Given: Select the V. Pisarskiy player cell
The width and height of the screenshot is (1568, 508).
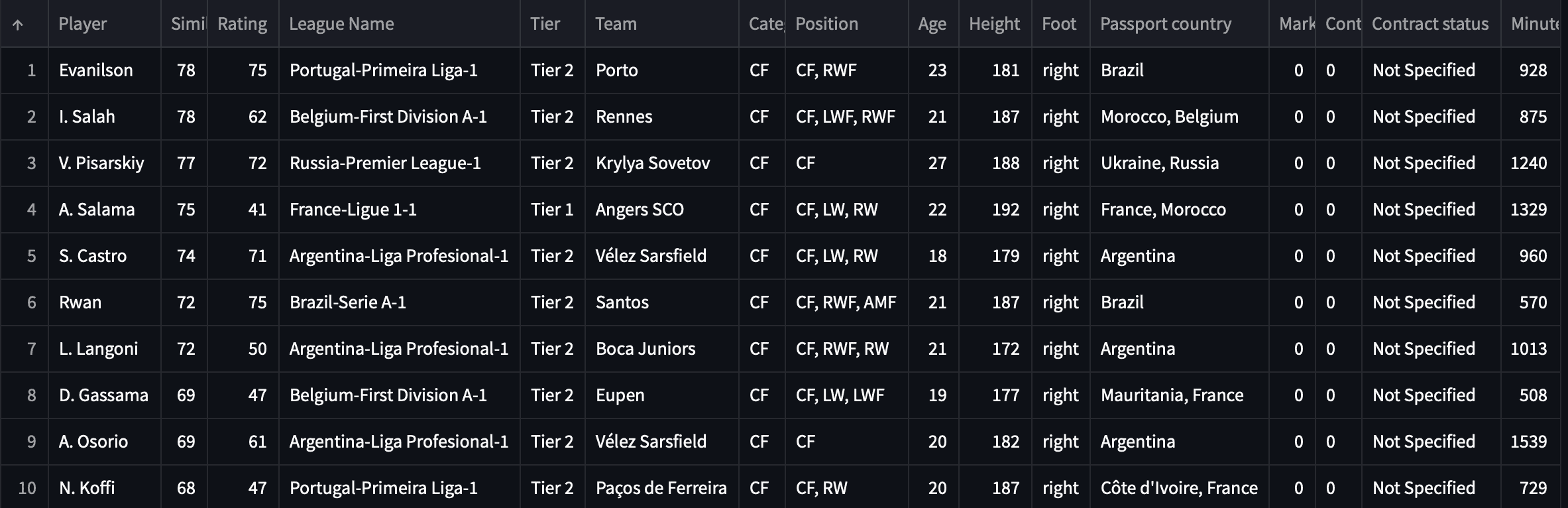Looking at the screenshot, I should pyautogui.click(x=101, y=163).
